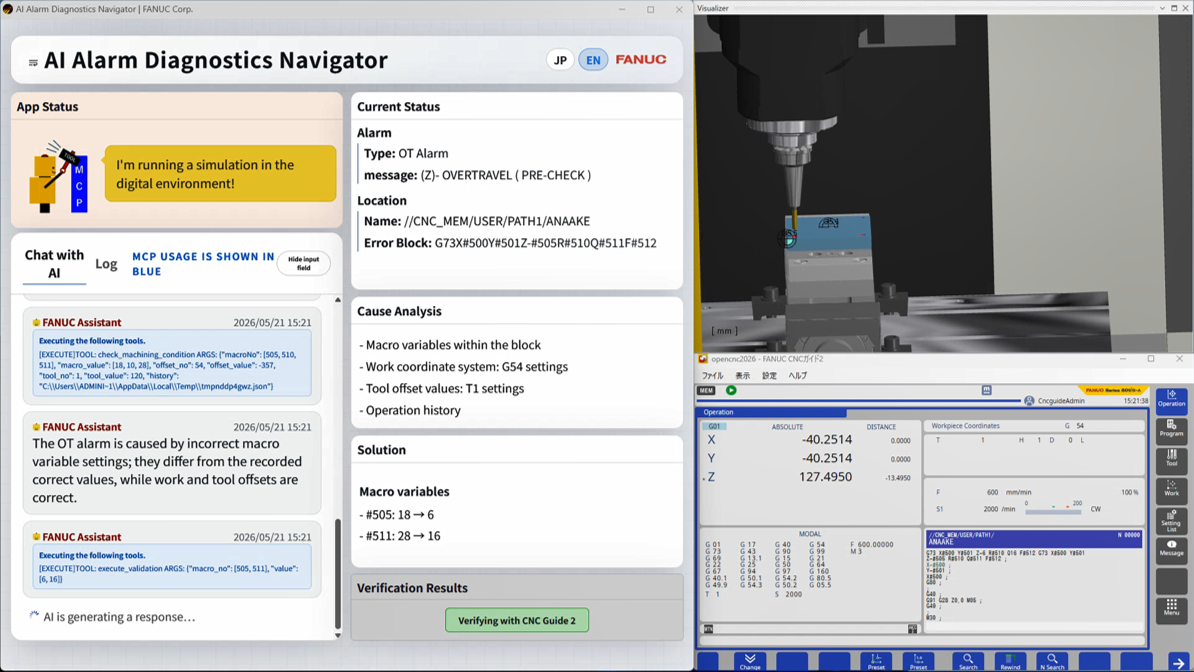Click the Change soft key

750,661
